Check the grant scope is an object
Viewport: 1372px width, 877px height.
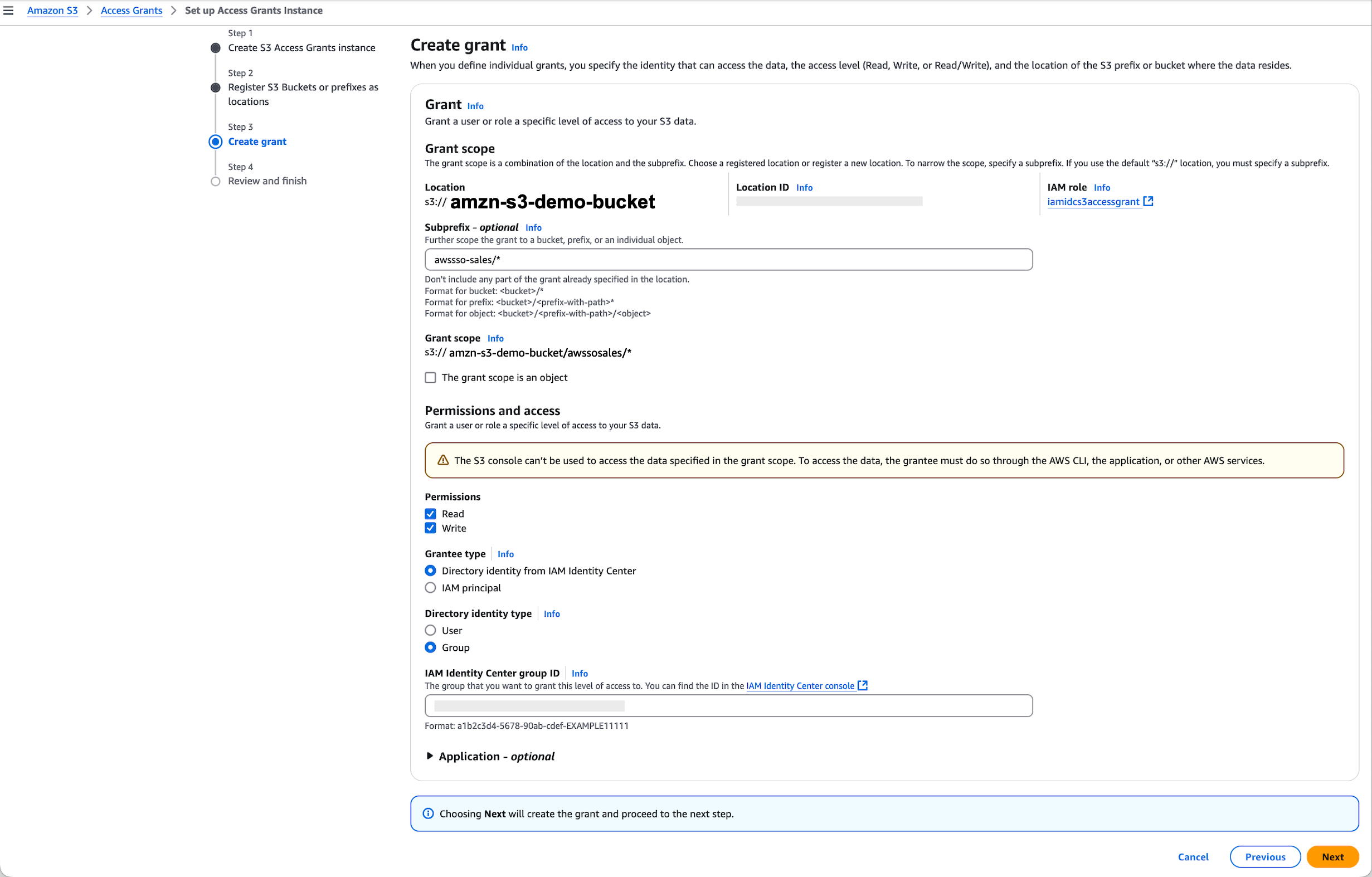click(430, 377)
